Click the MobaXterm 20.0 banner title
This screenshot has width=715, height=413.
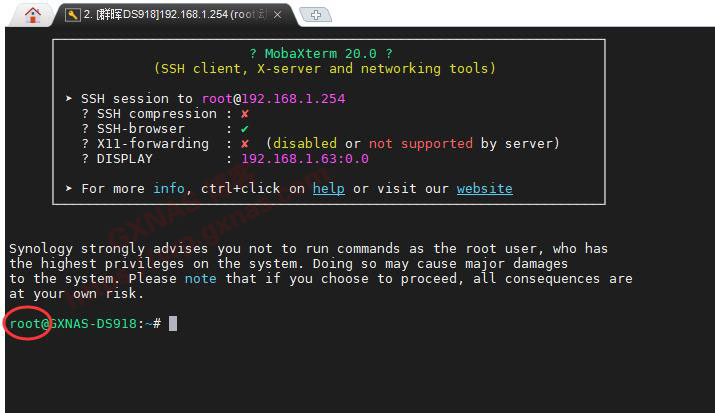pos(328,54)
